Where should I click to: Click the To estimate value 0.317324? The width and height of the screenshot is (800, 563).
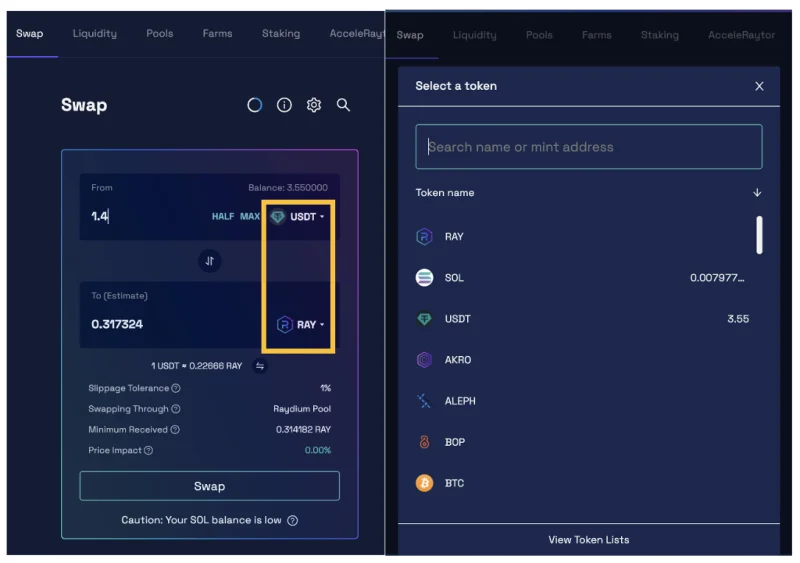[117, 325]
